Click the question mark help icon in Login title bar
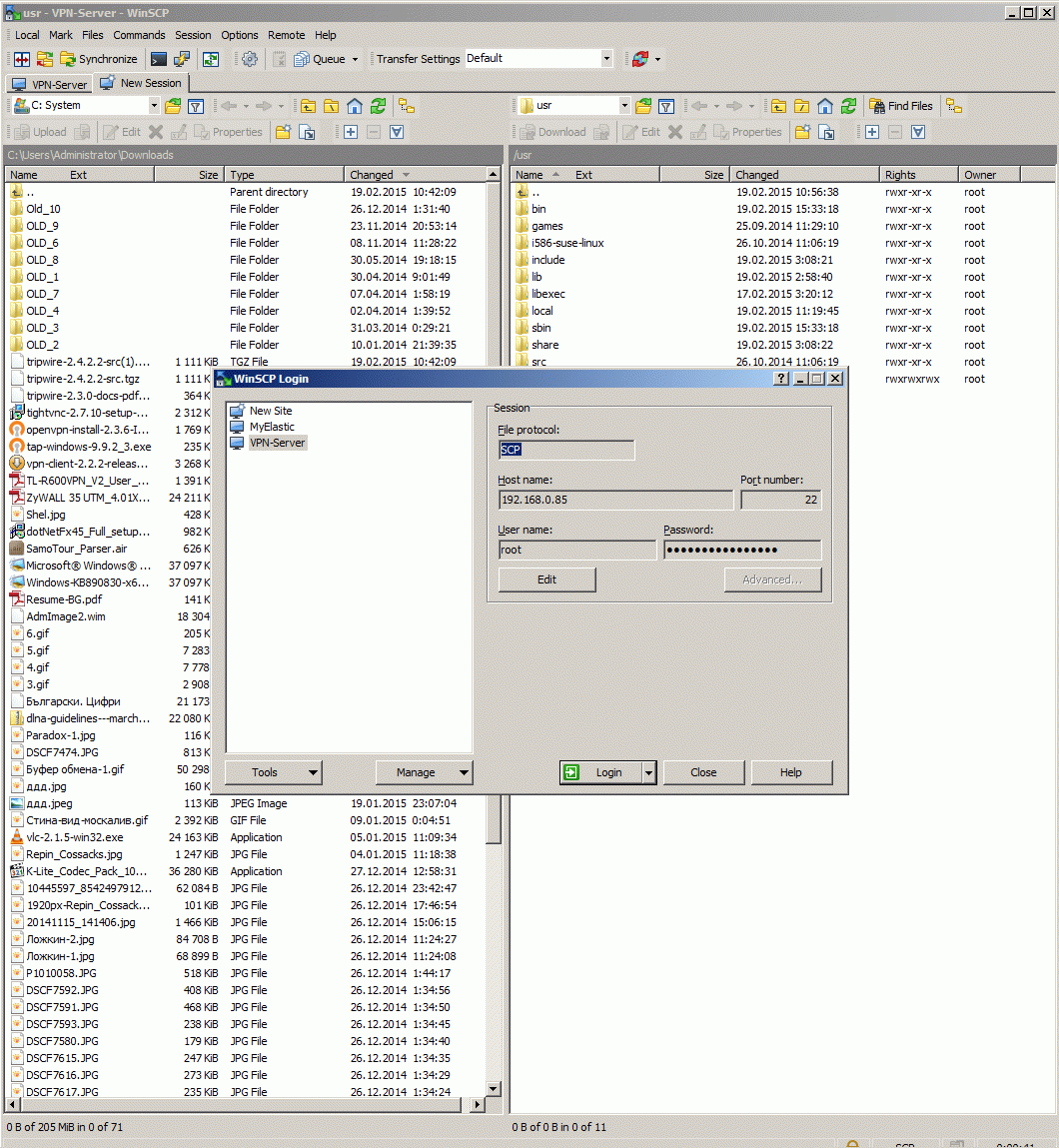The image size is (1059, 1148). [781, 379]
